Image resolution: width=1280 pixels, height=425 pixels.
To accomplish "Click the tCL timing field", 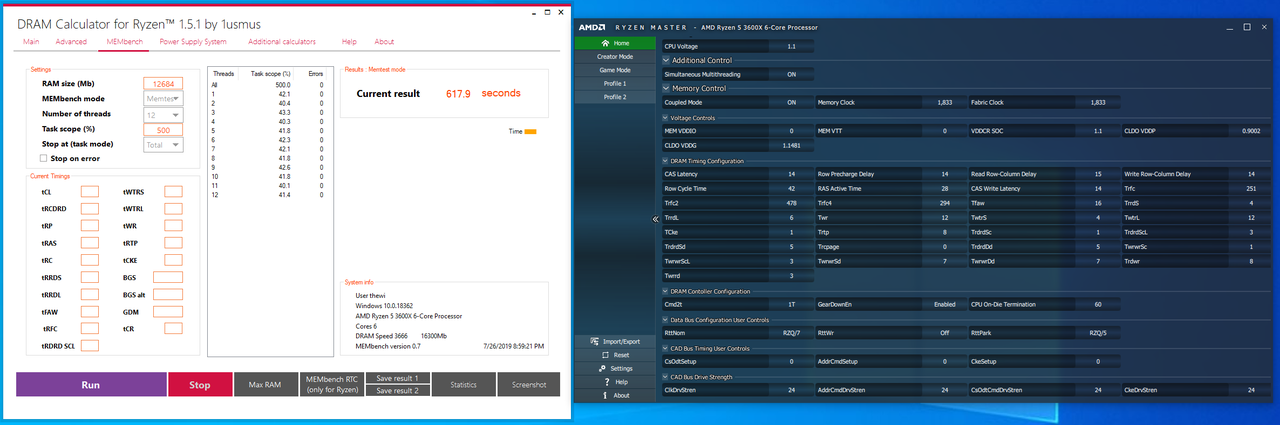I will 90,191.
